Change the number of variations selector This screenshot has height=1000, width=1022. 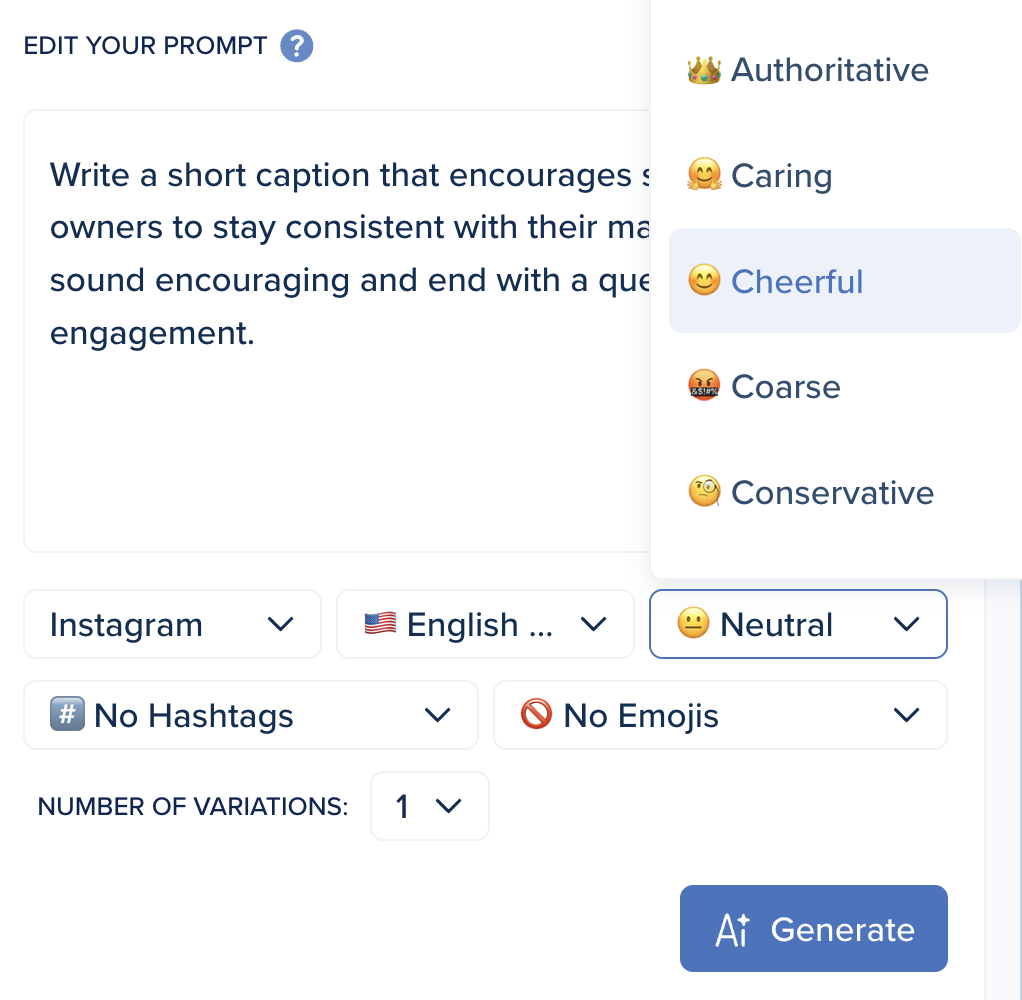(x=429, y=806)
